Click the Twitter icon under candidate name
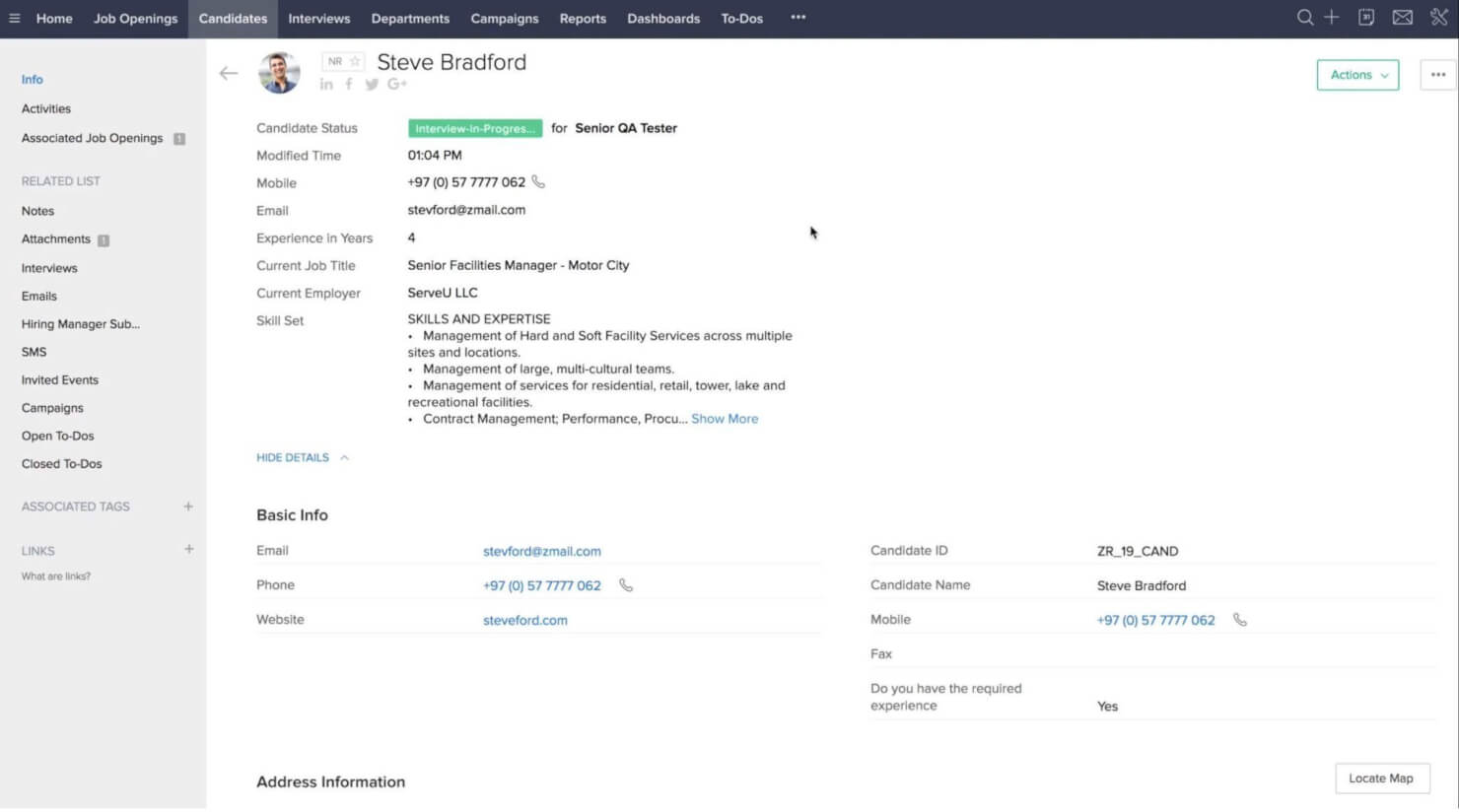The height and width of the screenshot is (812, 1459). (x=372, y=84)
